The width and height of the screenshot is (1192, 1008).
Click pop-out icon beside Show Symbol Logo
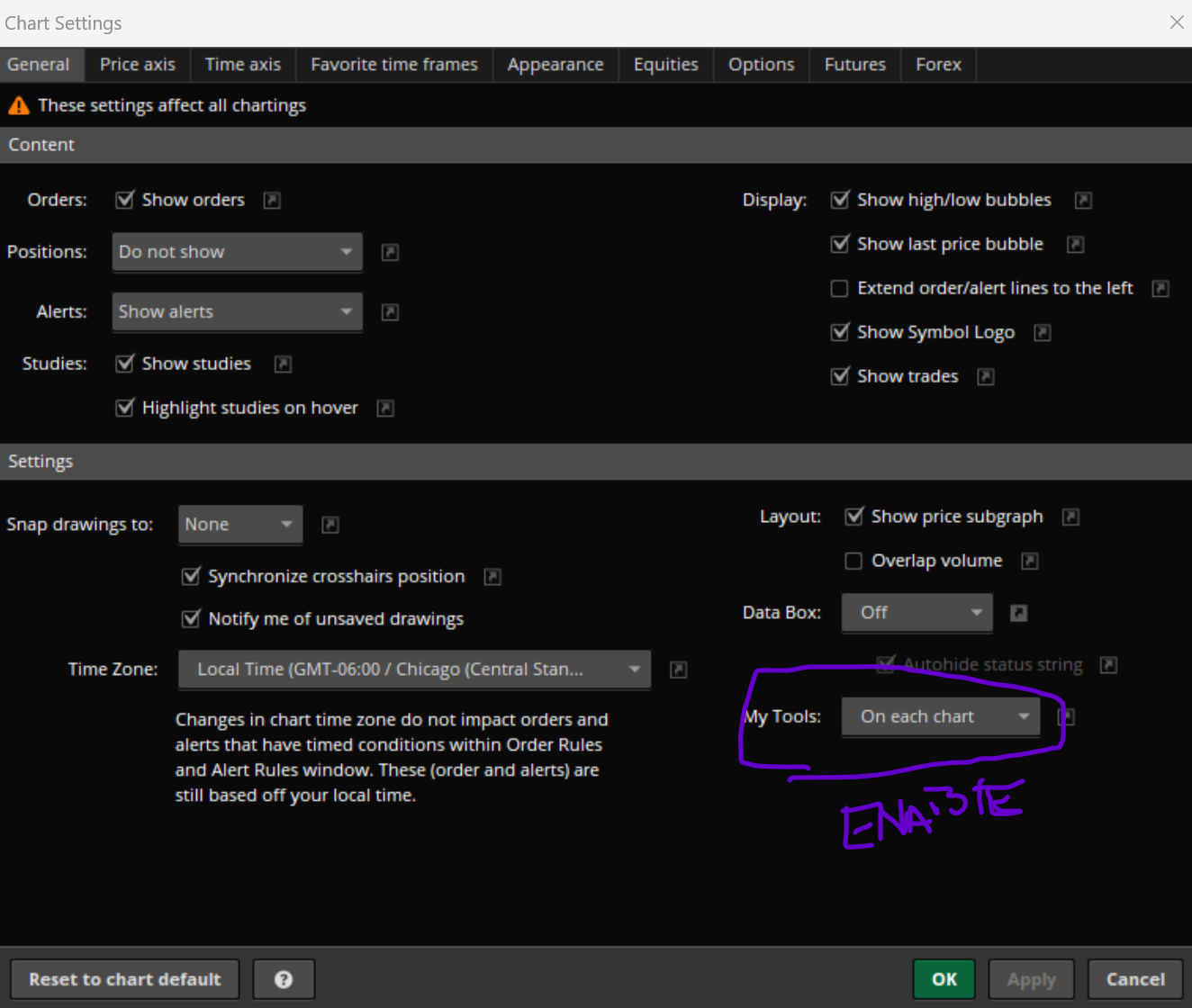pyautogui.click(x=1042, y=333)
